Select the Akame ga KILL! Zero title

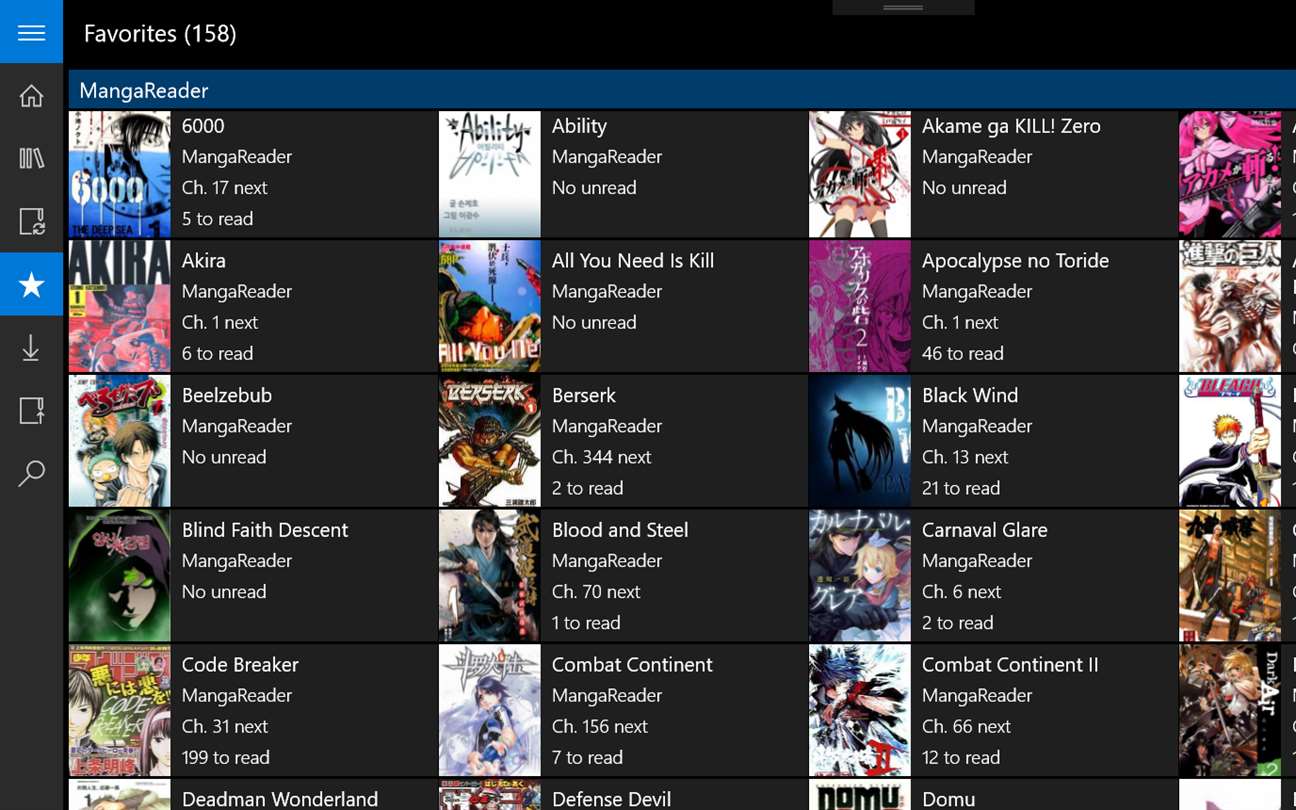pos(1011,126)
